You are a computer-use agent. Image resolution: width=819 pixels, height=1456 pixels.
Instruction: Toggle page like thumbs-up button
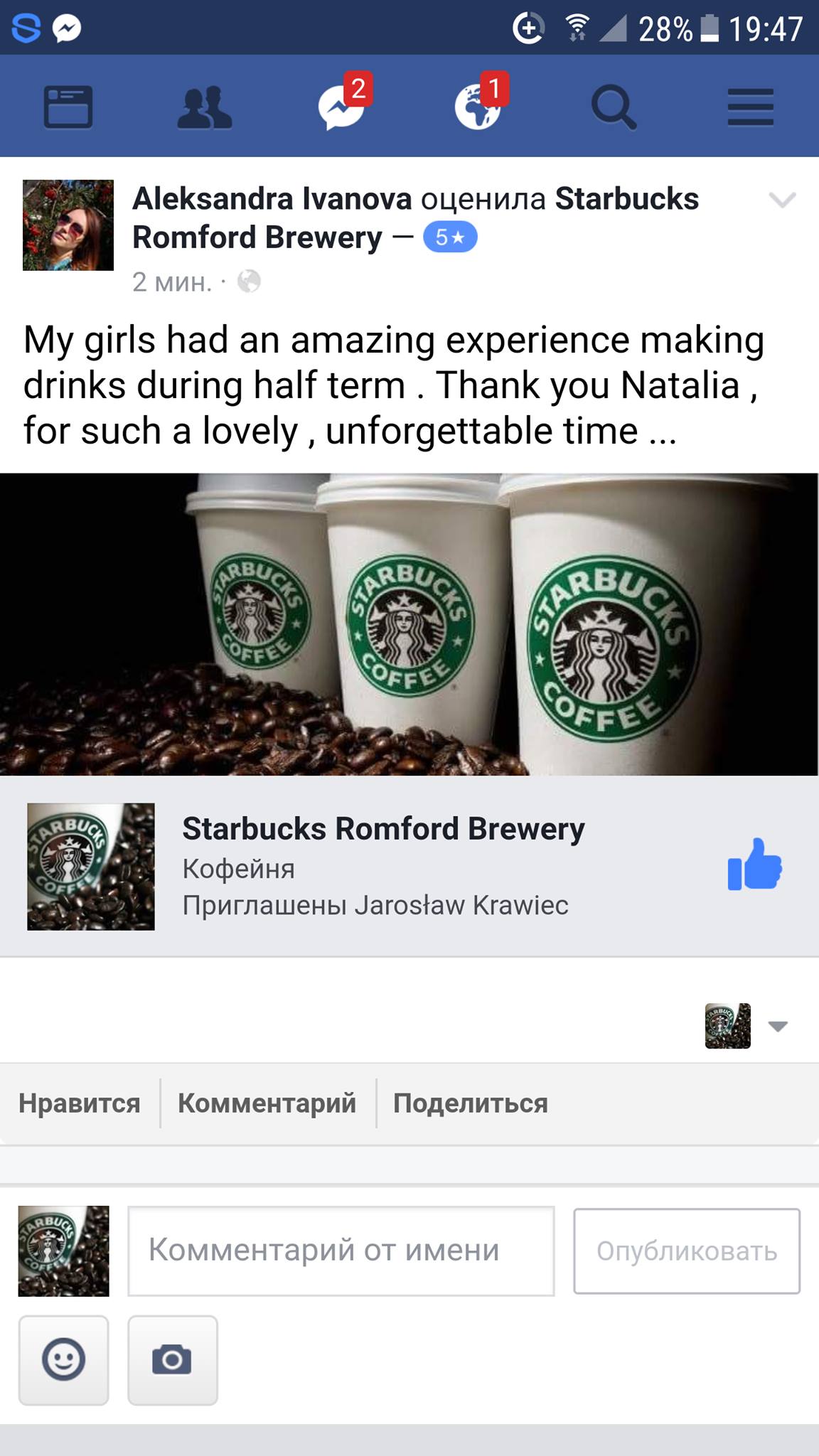tap(754, 864)
